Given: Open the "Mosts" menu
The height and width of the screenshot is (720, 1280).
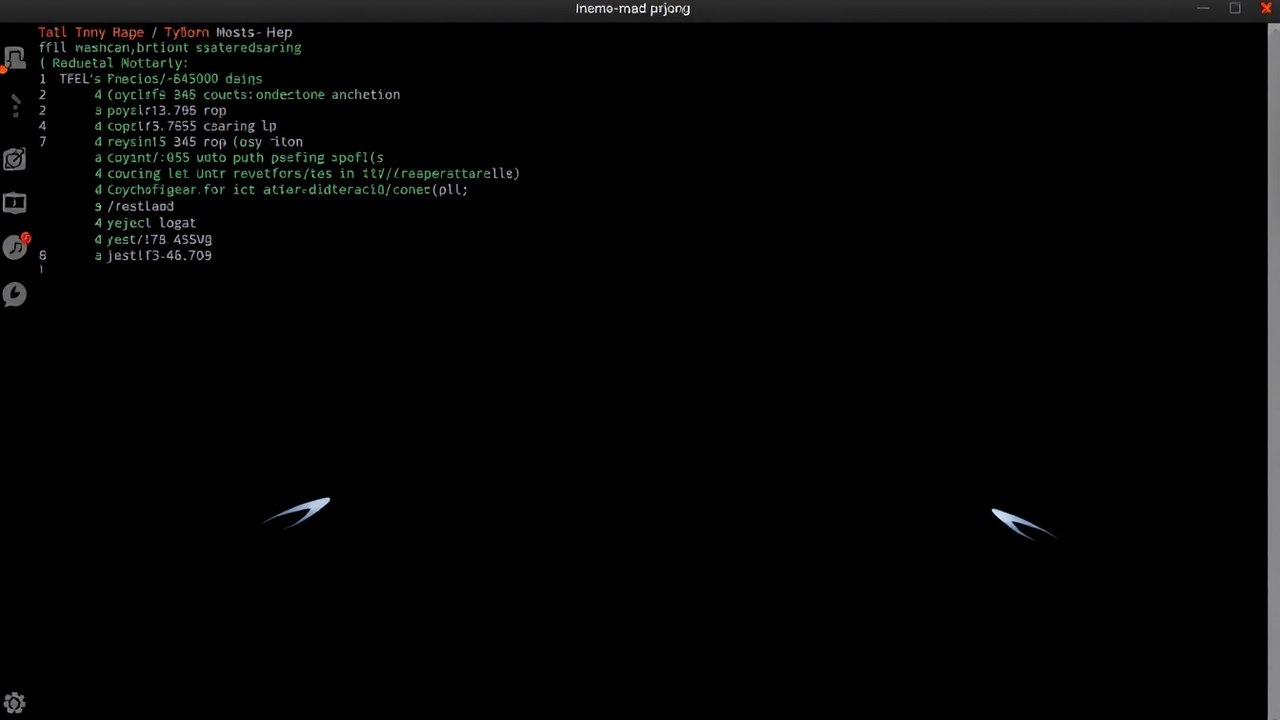Looking at the screenshot, I should point(237,32).
